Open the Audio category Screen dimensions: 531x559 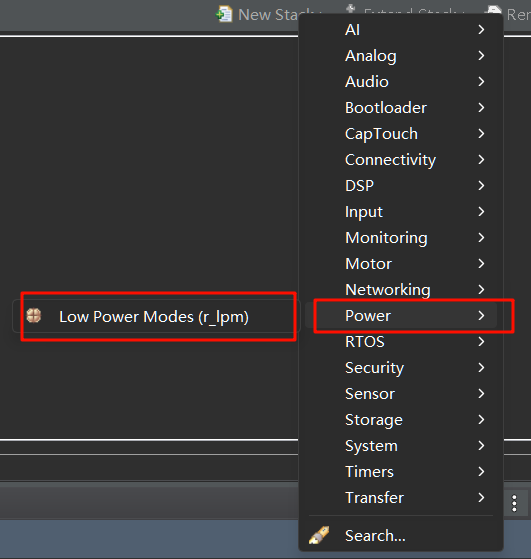point(401,82)
